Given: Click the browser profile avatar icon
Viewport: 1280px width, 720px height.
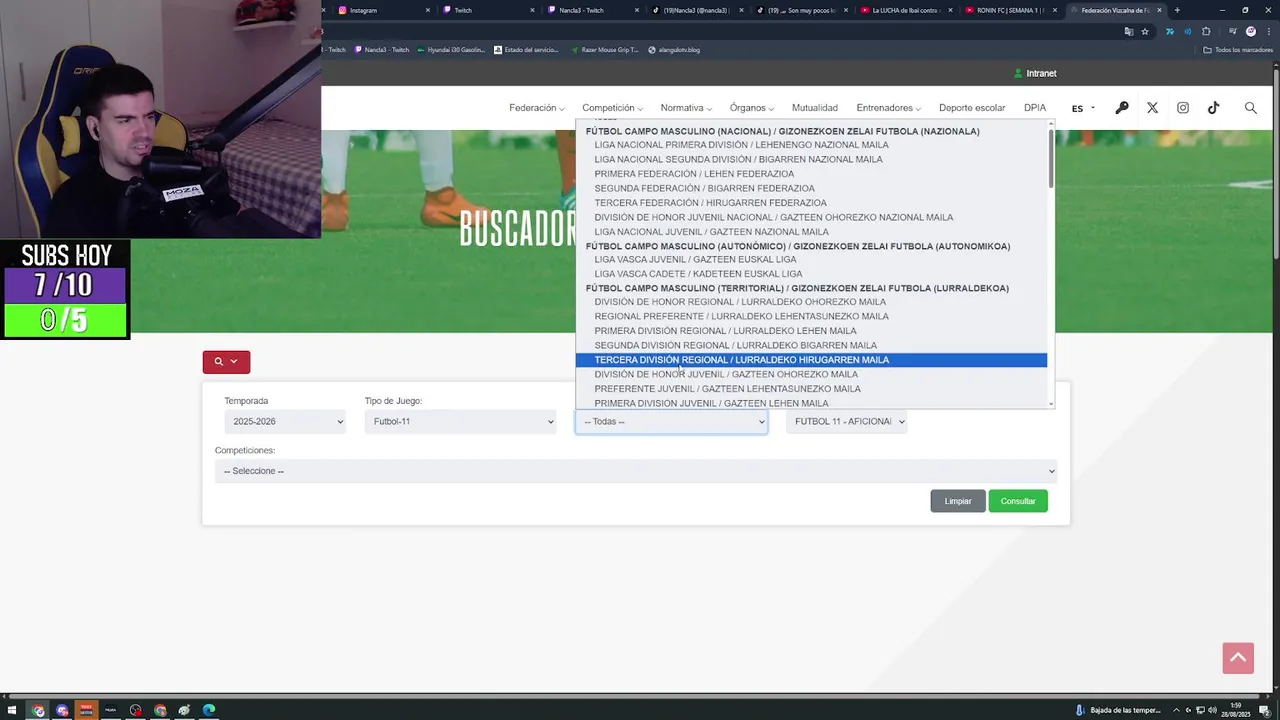Looking at the screenshot, I should click(x=1251, y=31).
